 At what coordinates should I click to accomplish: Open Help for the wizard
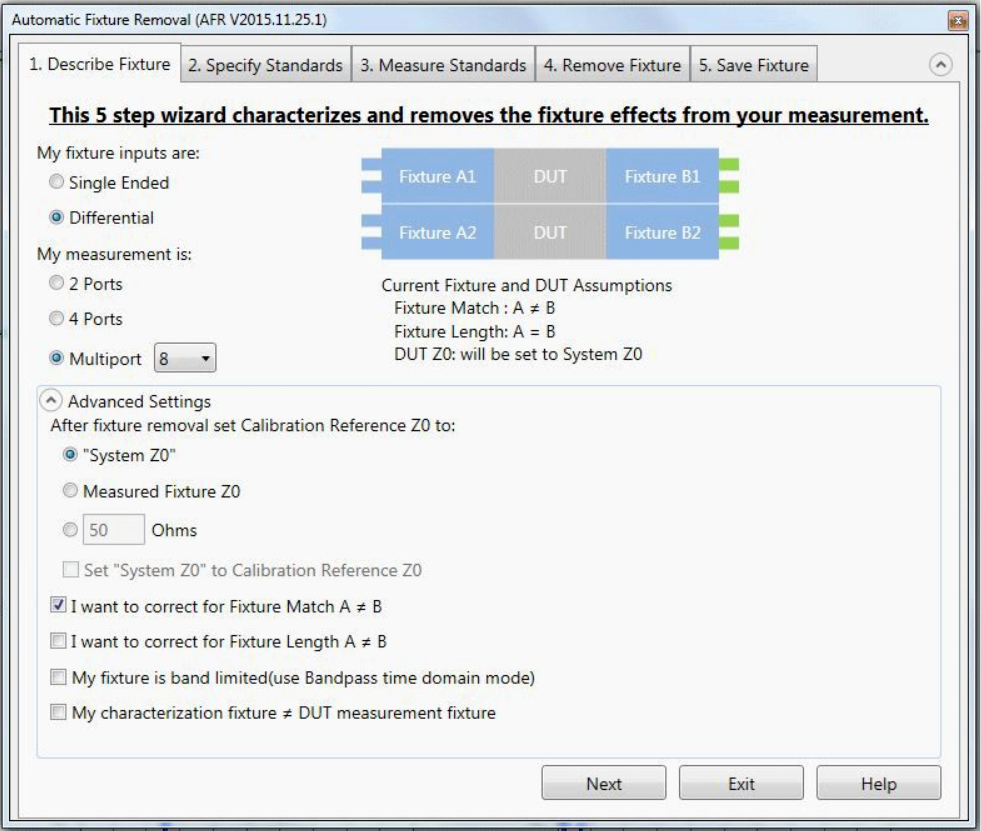(x=878, y=783)
